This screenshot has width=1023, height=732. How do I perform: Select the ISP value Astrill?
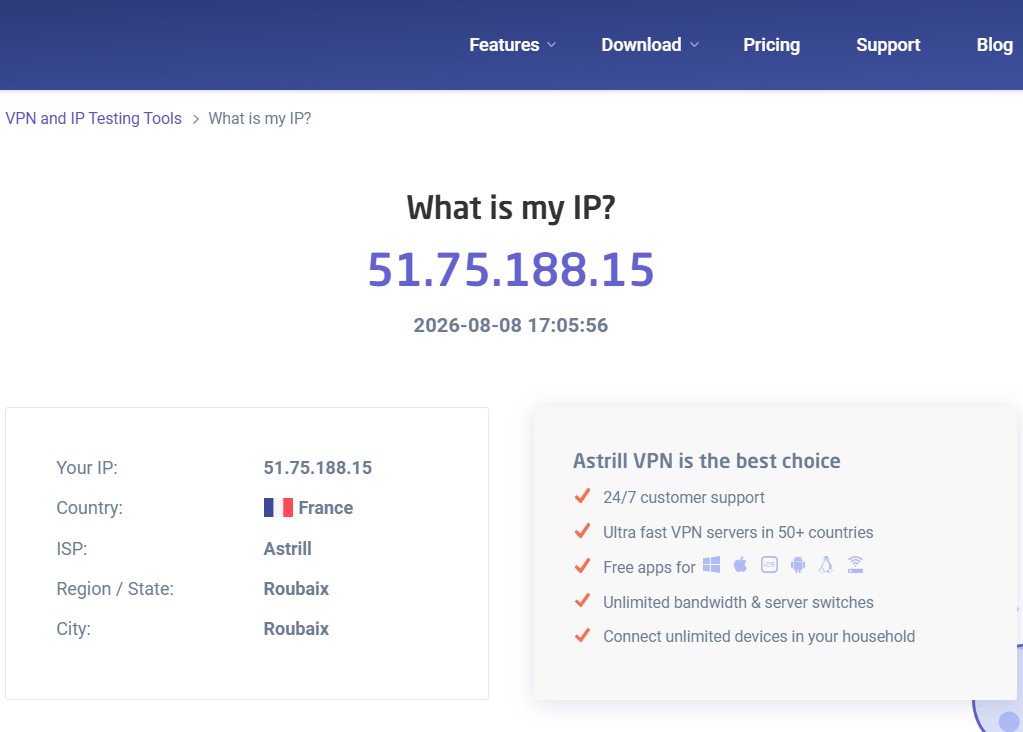pos(288,549)
